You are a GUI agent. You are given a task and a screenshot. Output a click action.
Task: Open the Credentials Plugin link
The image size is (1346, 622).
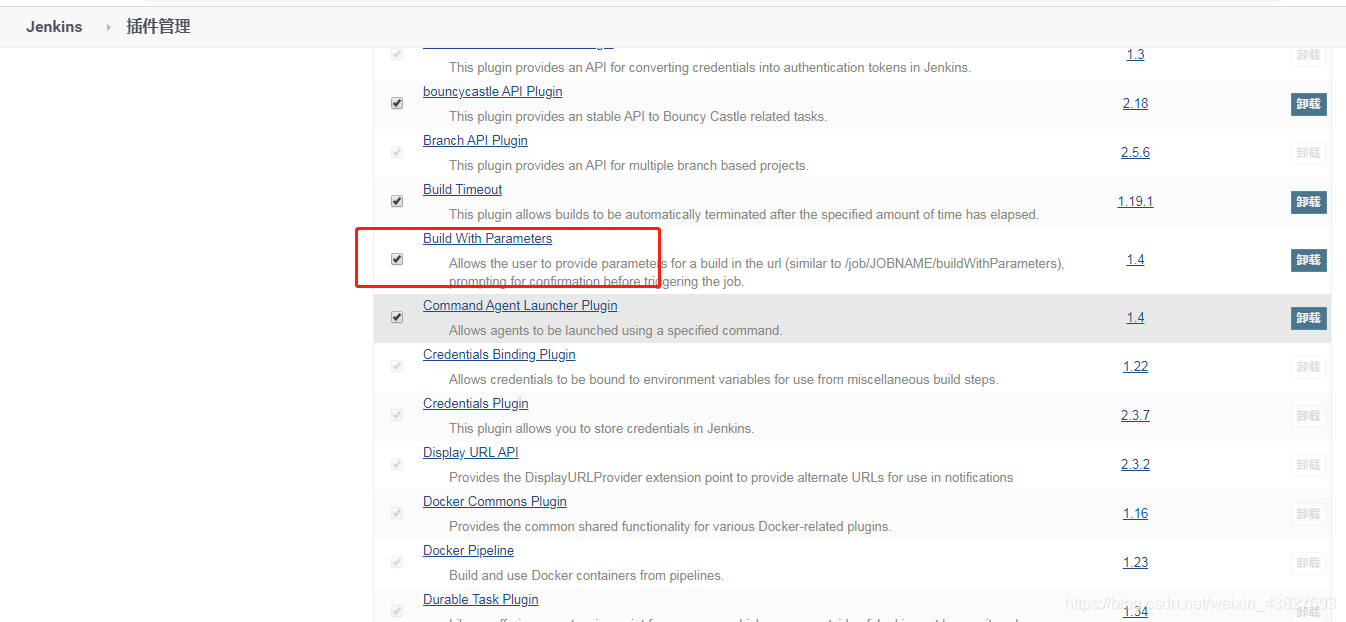(475, 403)
